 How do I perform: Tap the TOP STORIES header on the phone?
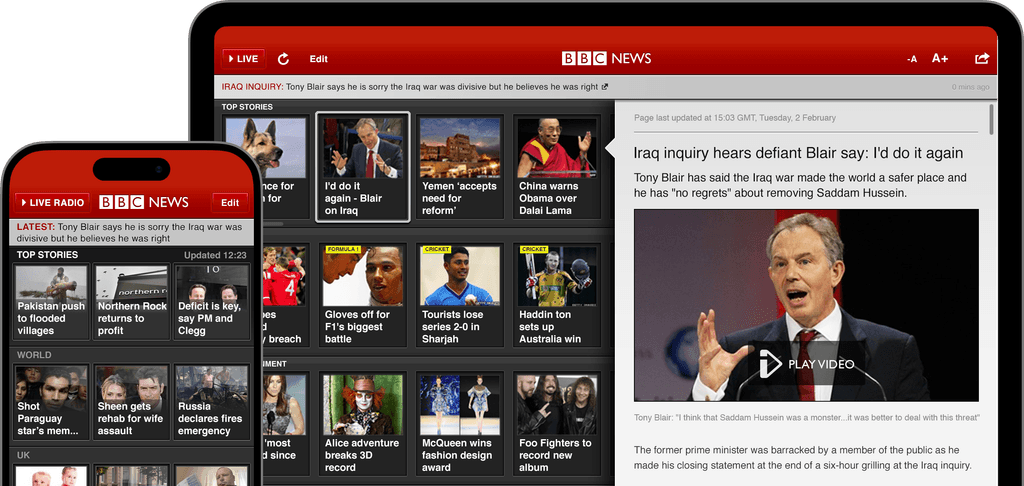pyautogui.click(x=47, y=255)
